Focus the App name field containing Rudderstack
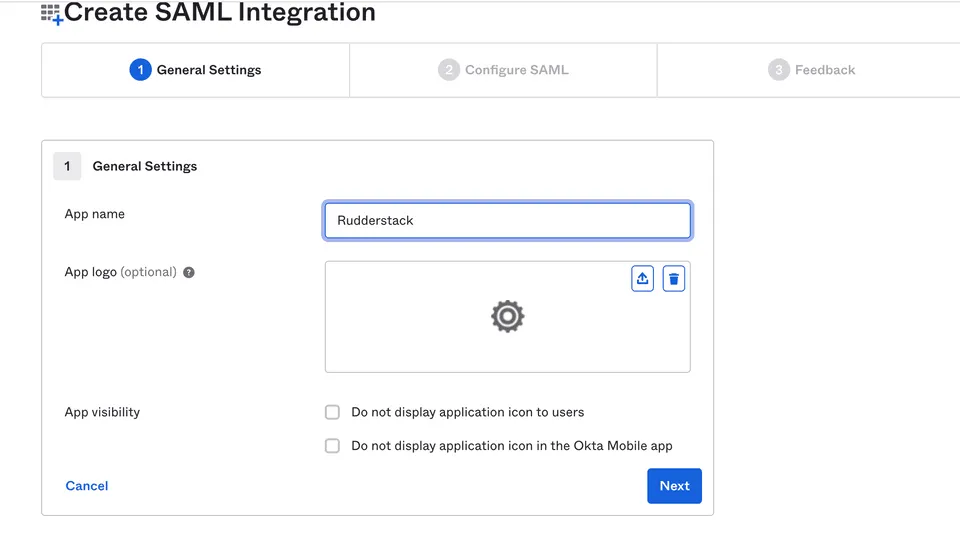 [508, 220]
